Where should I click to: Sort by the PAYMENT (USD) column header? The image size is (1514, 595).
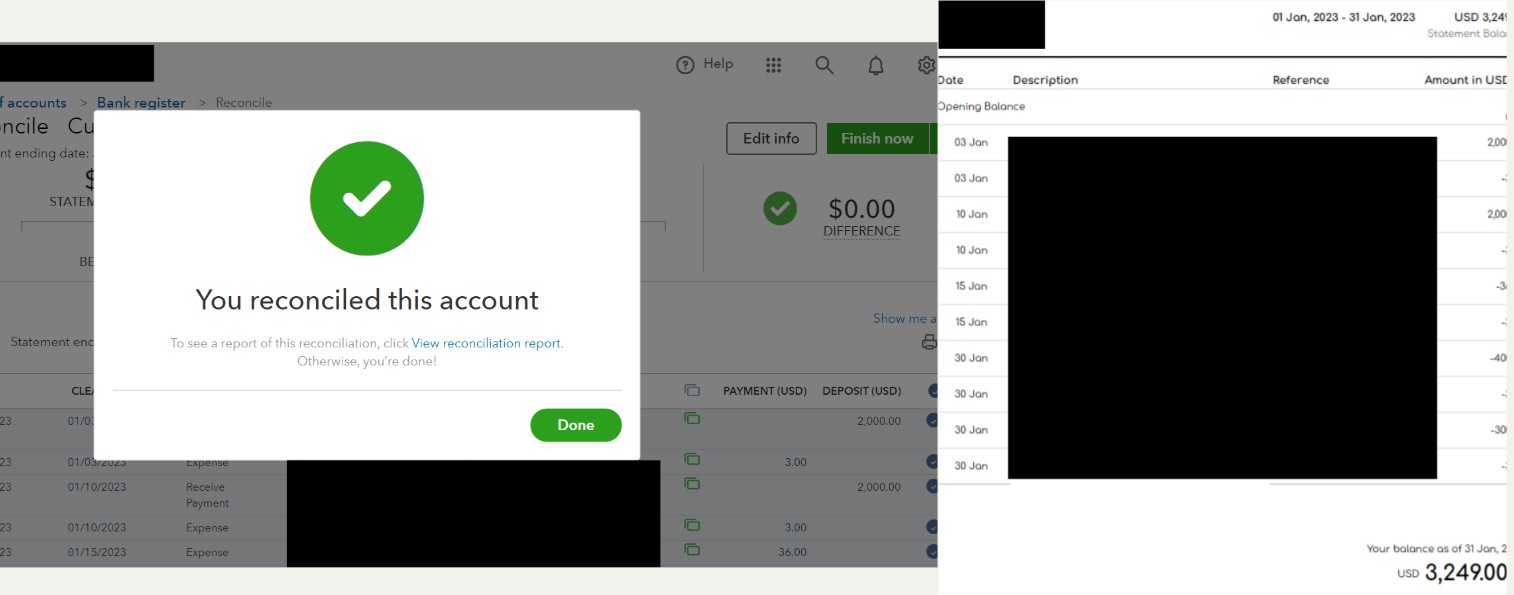pos(765,391)
